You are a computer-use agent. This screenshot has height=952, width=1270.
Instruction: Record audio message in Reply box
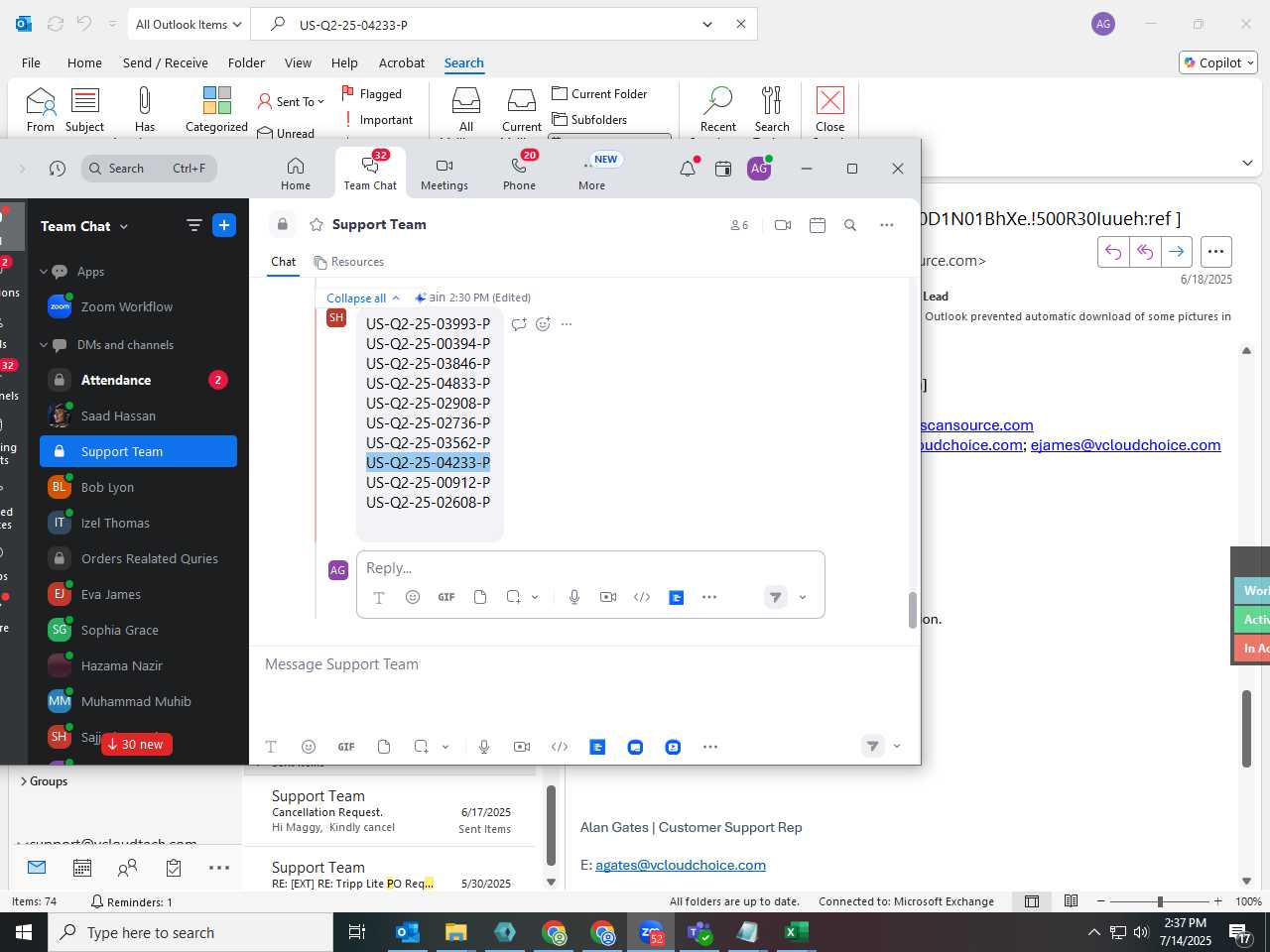(x=574, y=597)
